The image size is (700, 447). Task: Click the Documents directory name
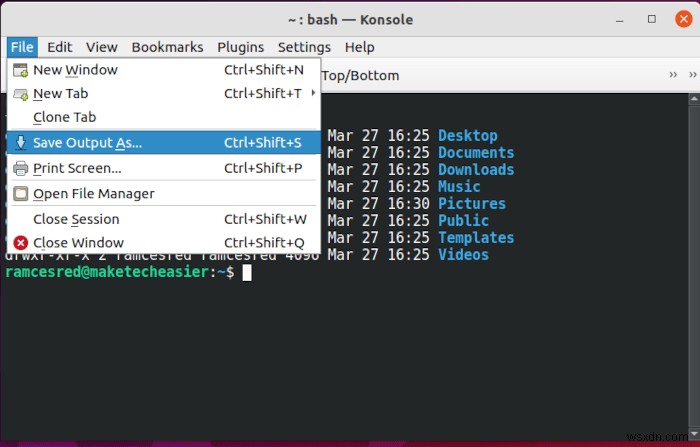coord(476,152)
